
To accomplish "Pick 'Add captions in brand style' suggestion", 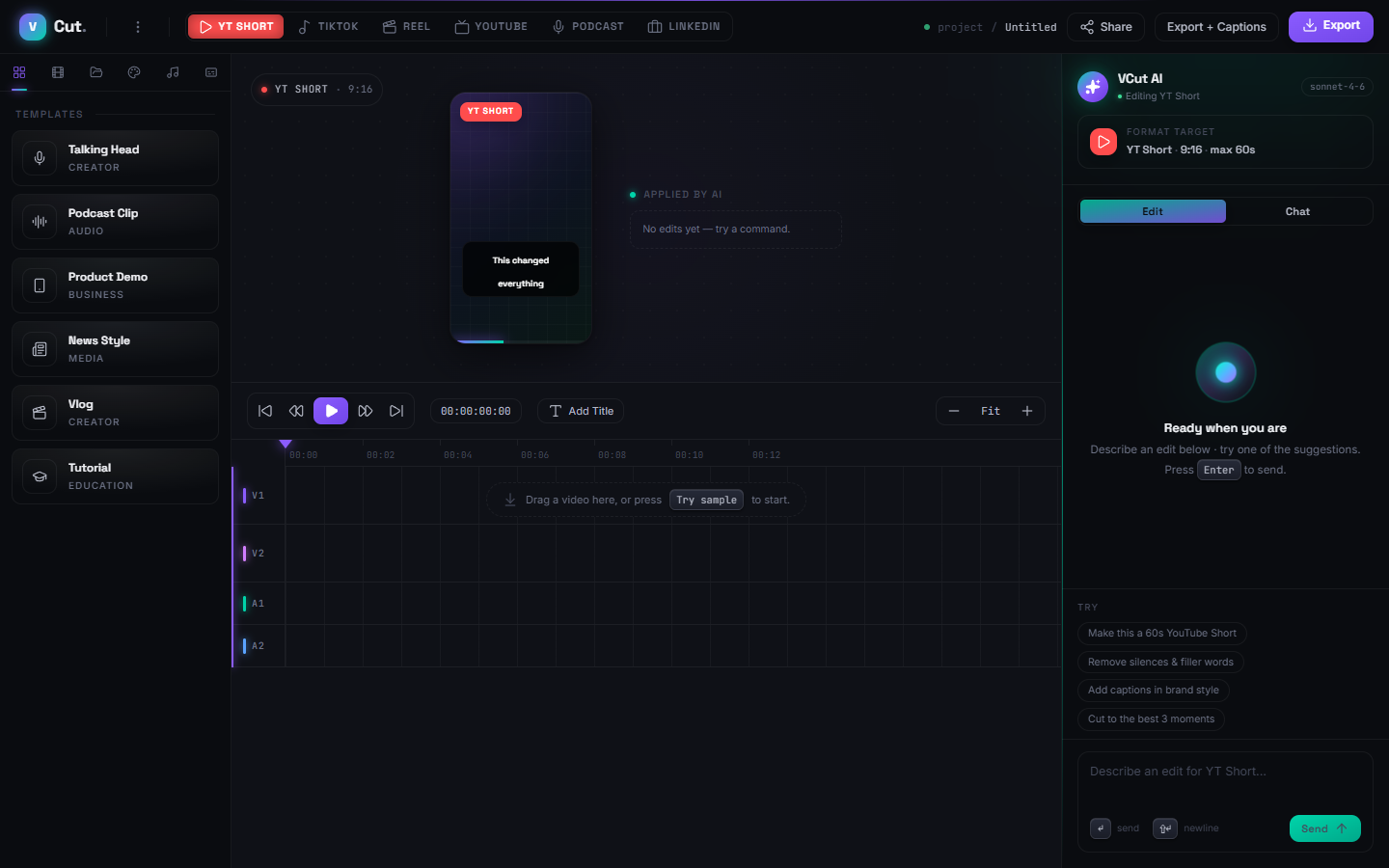I will point(1154,691).
